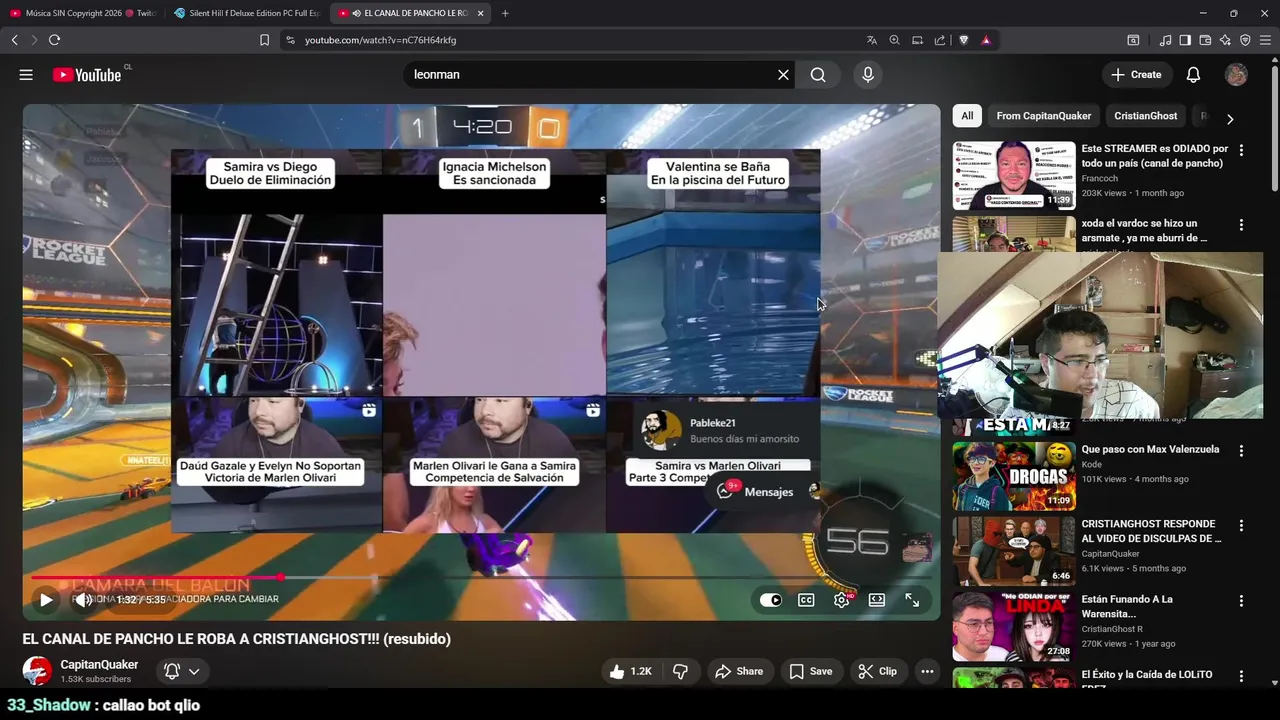Toggle autoplay switch in player
The image size is (1280, 720).
pyautogui.click(x=771, y=600)
